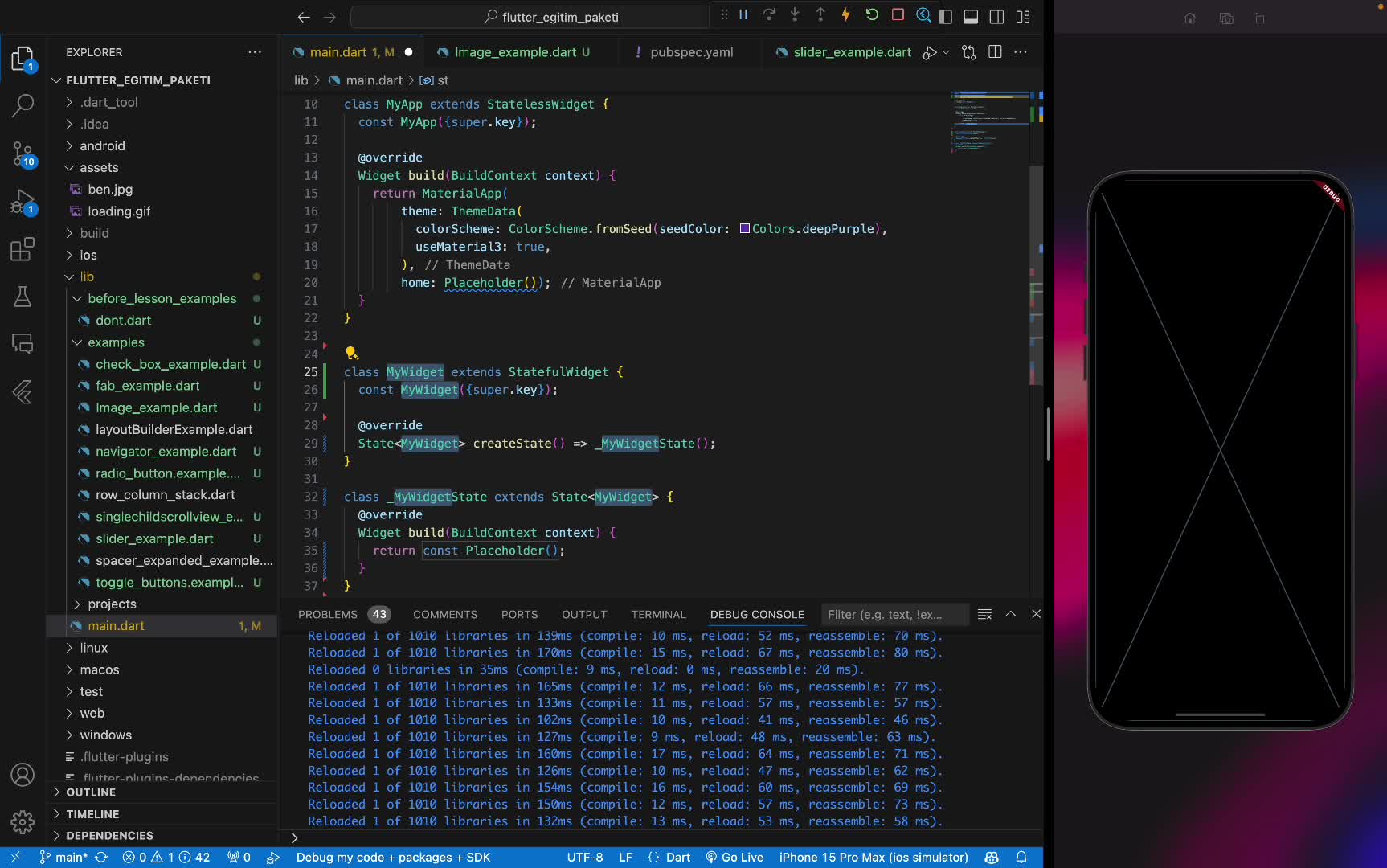
Task: Open the Manage gear menu
Action: click(23, 822)
